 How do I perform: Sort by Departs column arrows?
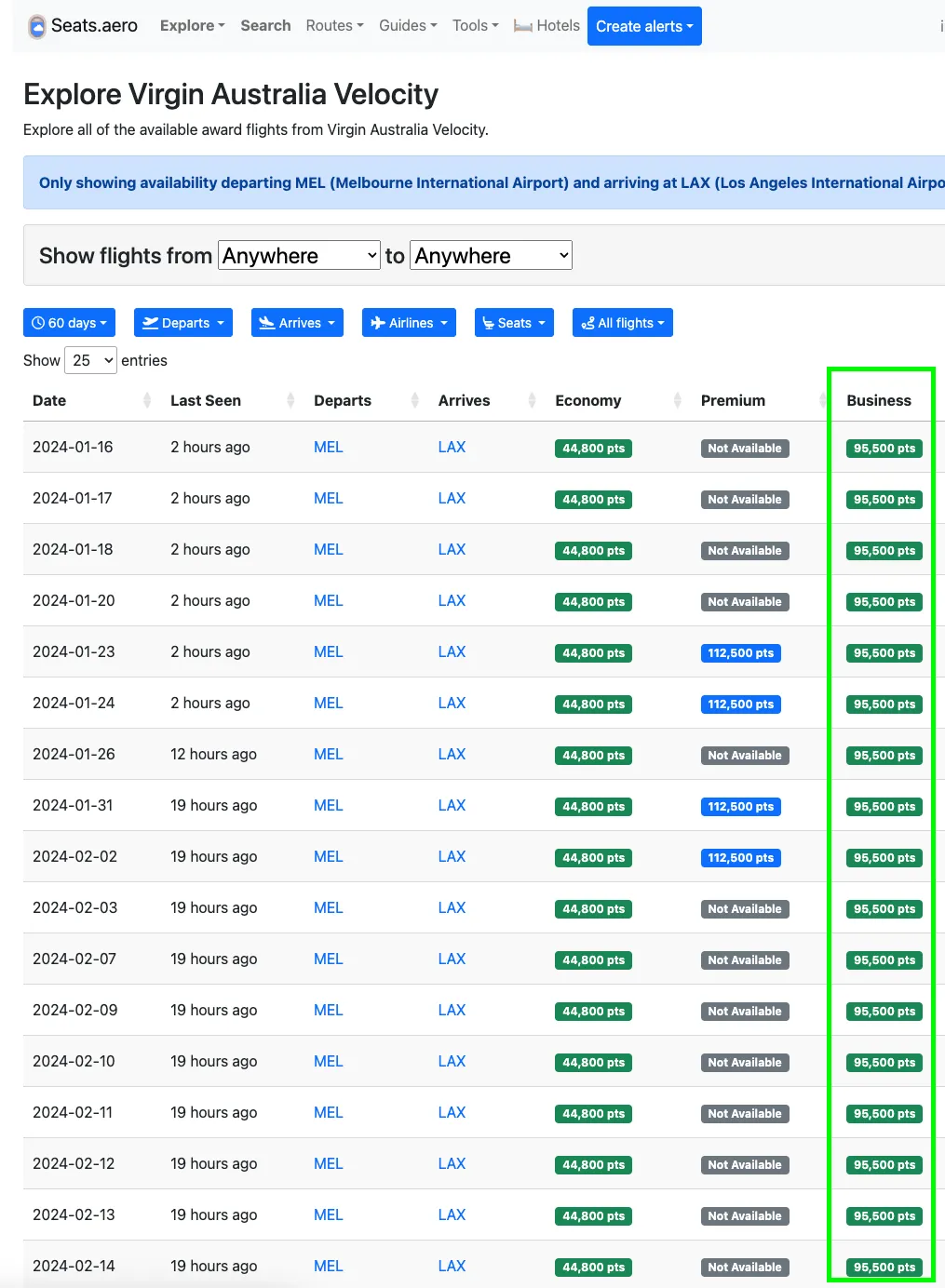point(415,400)
